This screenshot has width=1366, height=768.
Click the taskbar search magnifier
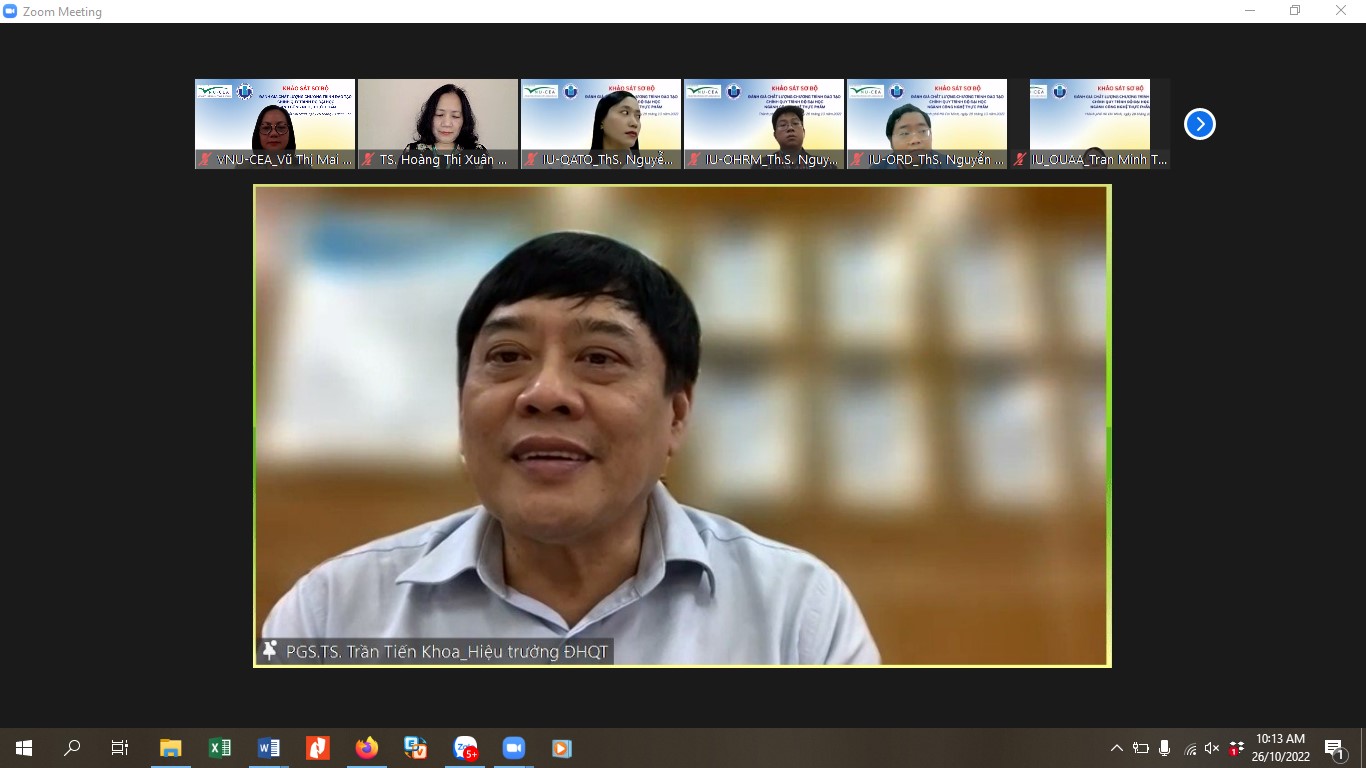click(x=72, y=748)
